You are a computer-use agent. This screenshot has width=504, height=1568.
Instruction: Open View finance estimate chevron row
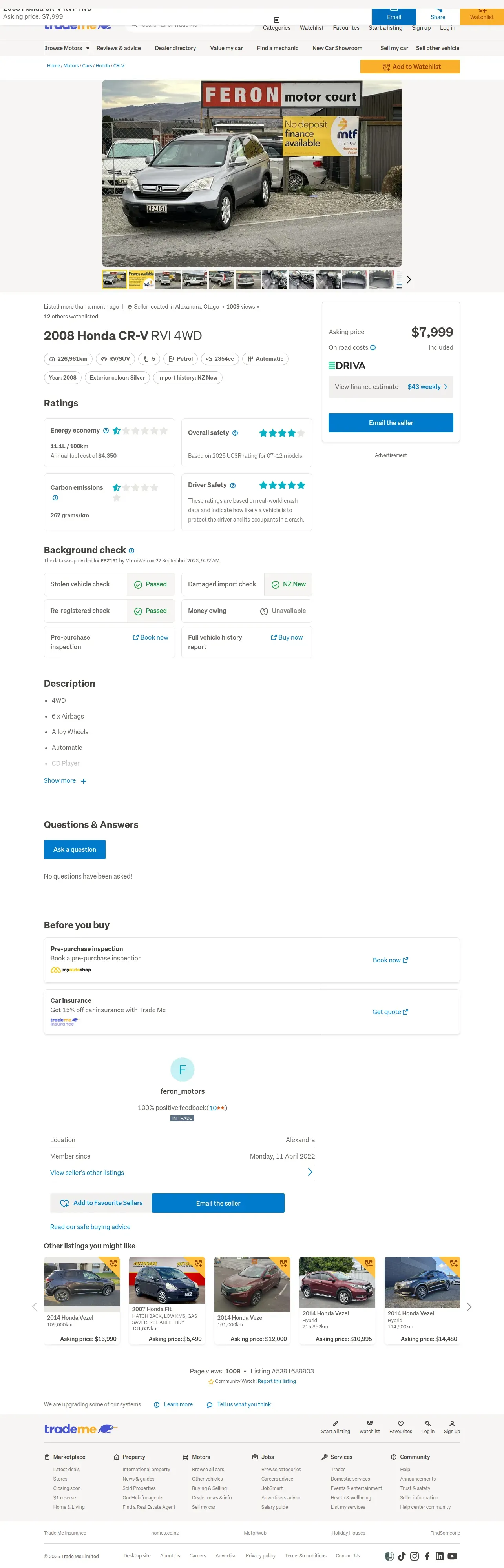coord(391,387)
